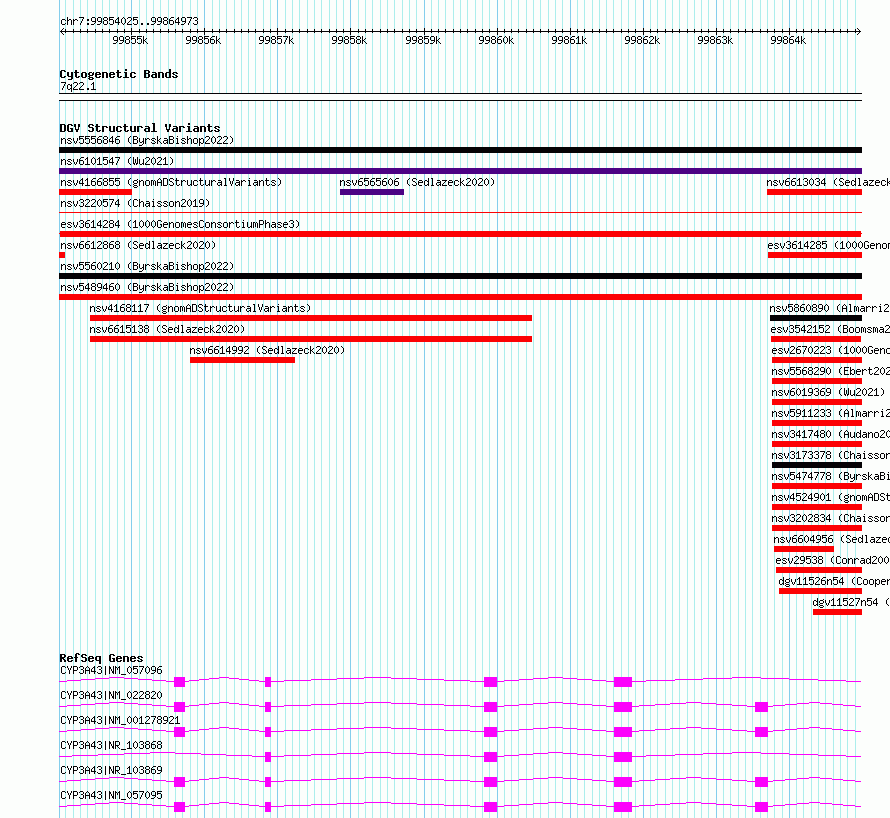
Task: Click the nsv6612868 small red marker
Action: pos(62,255)
